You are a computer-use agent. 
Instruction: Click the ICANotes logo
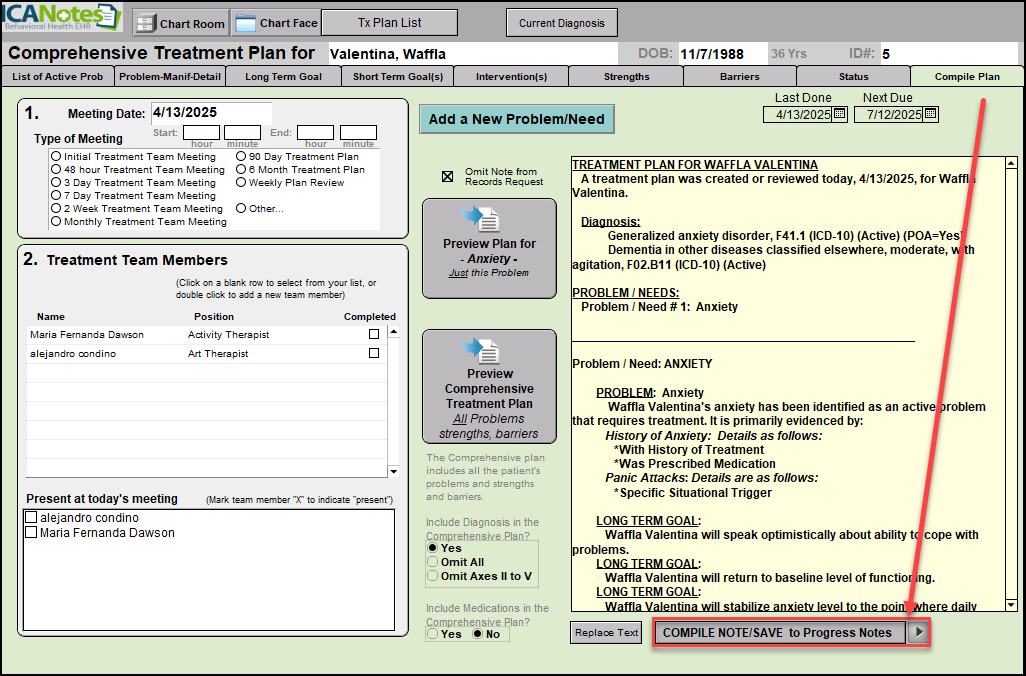[62, 20]
